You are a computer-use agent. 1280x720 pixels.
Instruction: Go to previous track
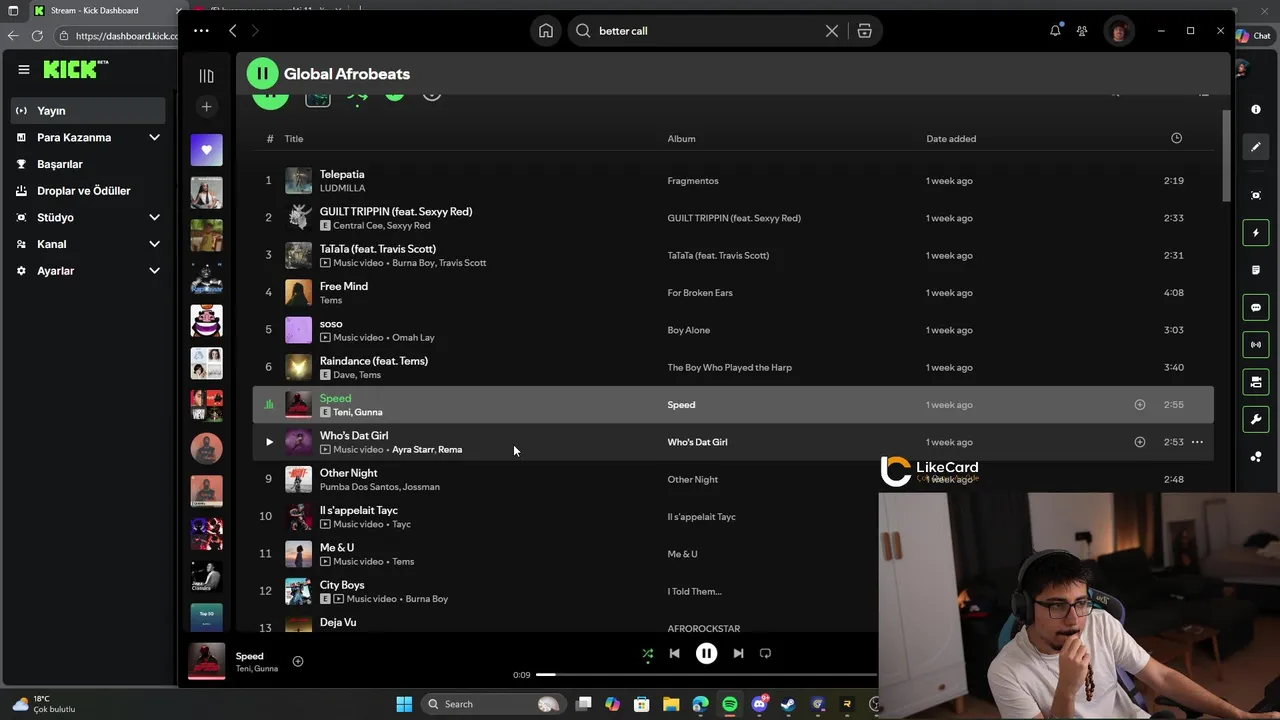tap(674, 654)
